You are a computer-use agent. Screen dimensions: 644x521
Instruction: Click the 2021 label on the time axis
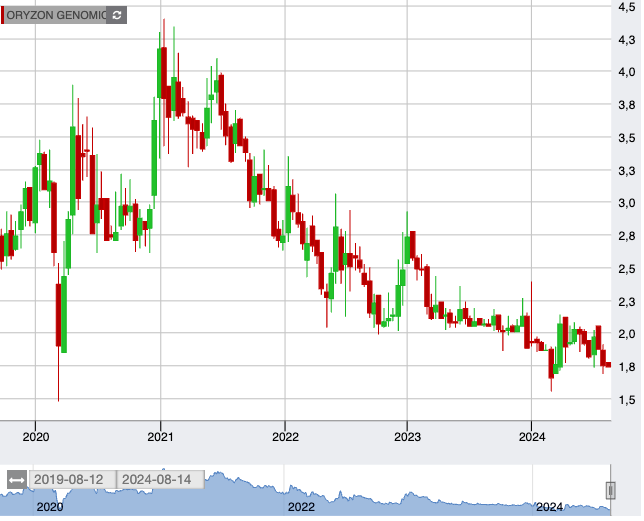[161, 437]
